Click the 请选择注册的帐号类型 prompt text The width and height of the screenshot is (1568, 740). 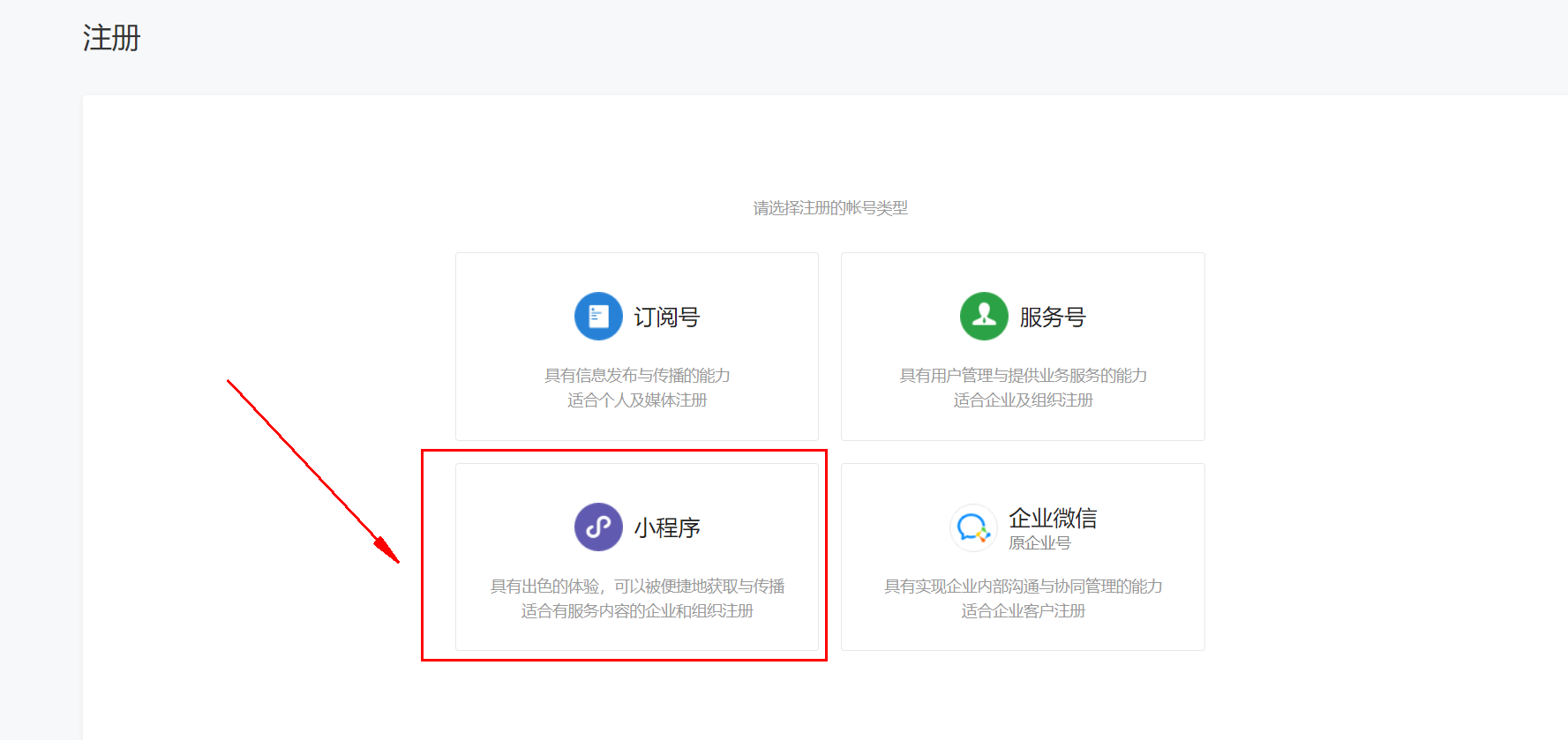(830, 208)
